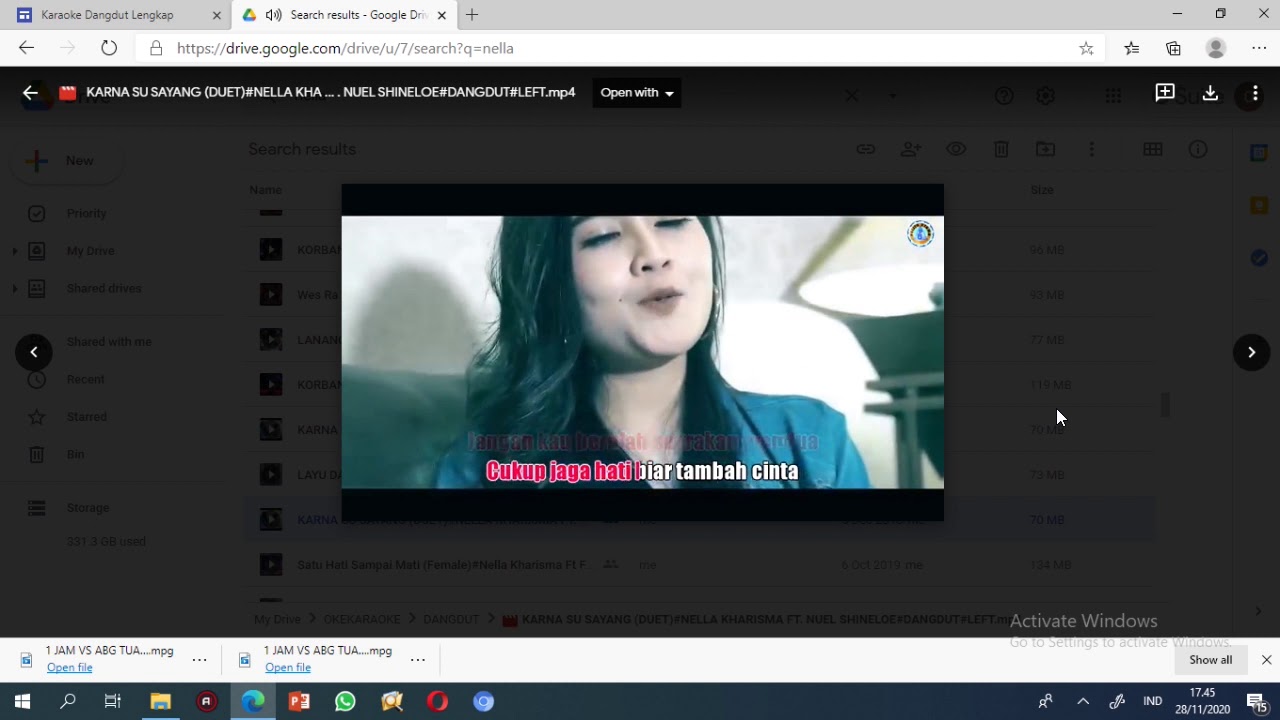Click preview eye icon in toolbar
Viewport: 1280px width, 720px height.
point(956,149)
